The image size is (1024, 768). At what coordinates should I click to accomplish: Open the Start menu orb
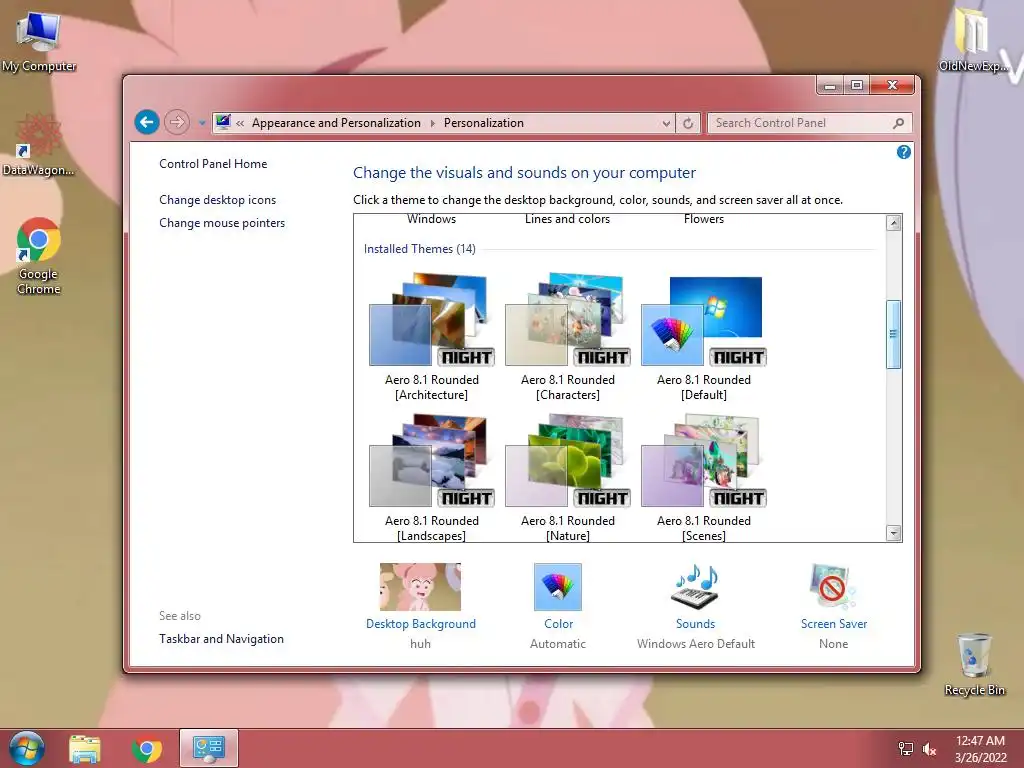click(x=27, y=748)
